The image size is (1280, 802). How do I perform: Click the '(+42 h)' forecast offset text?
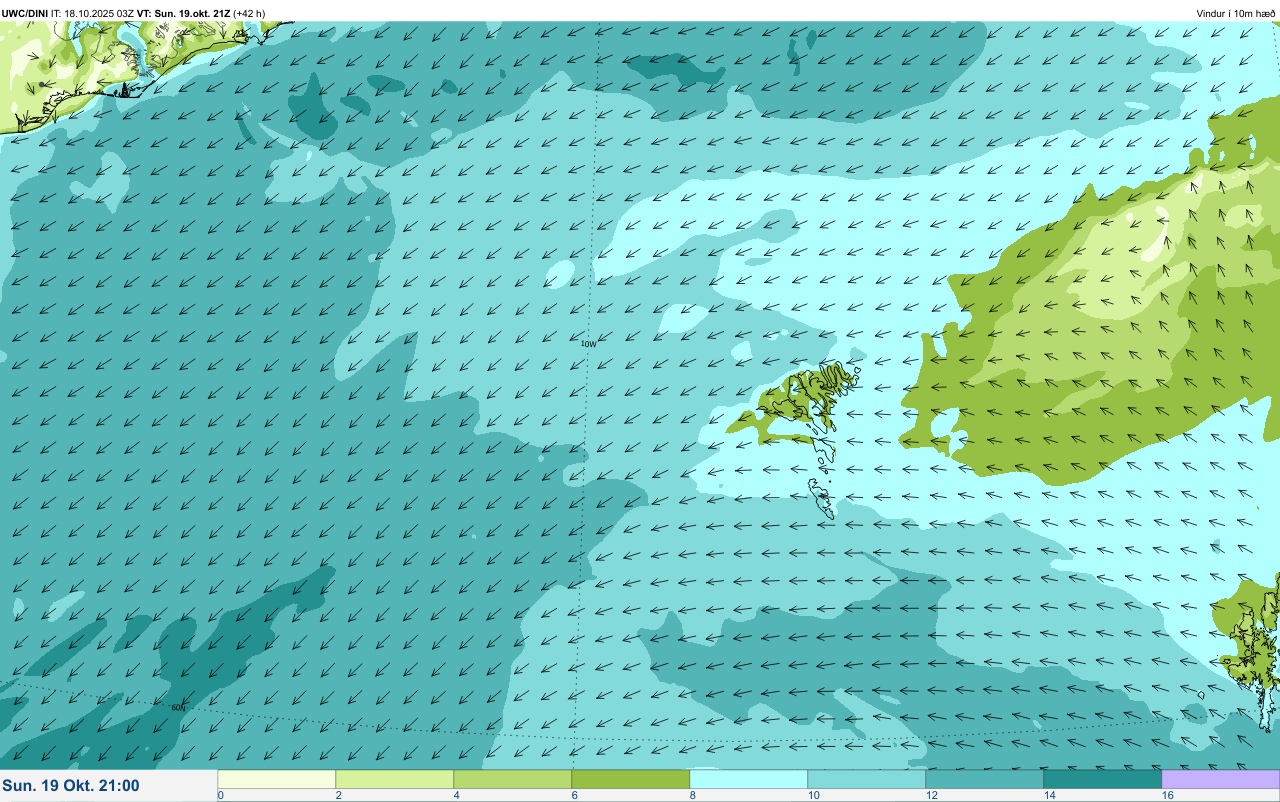(249, 14)
